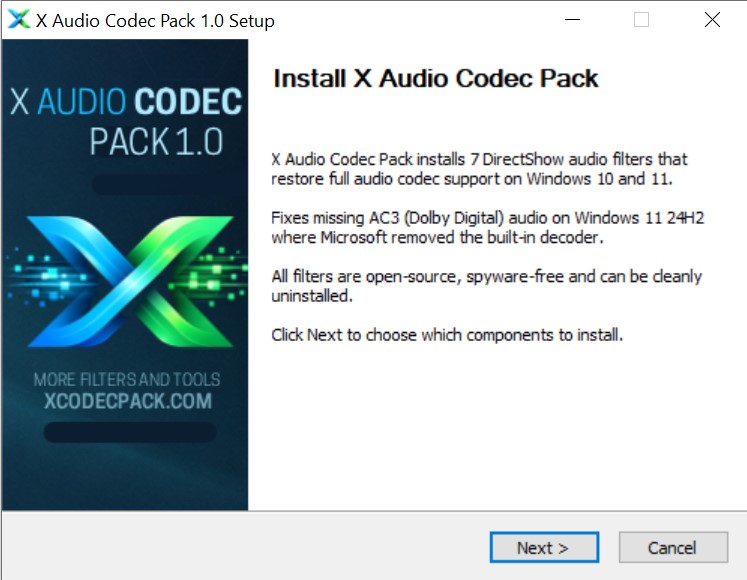Click the 'Click Next to choose' instruction line
This screenshot has height=580, width=747.
tap(447, 335)
